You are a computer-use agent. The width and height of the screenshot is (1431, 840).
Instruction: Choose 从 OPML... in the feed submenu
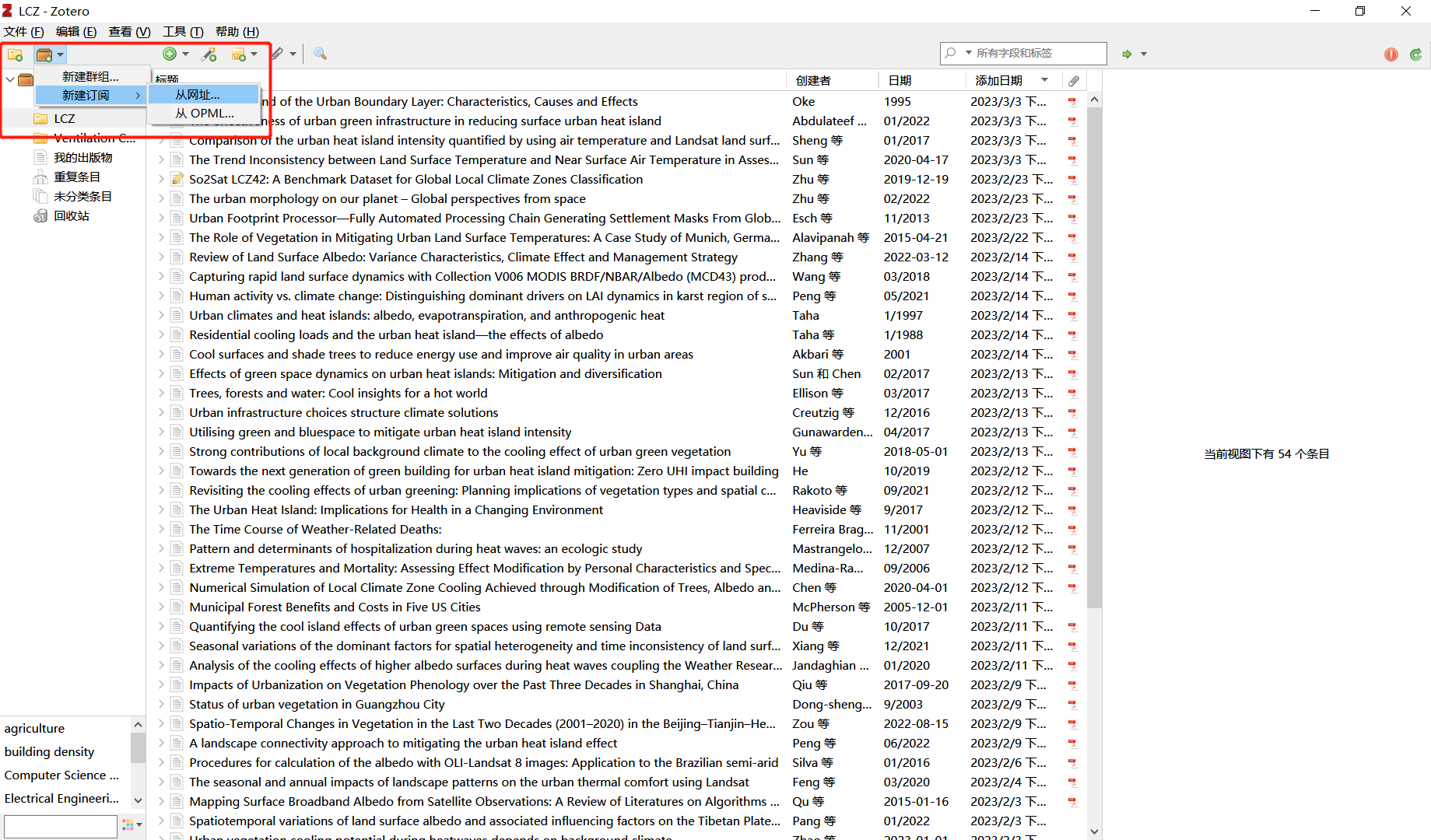(x=203, y=113)
